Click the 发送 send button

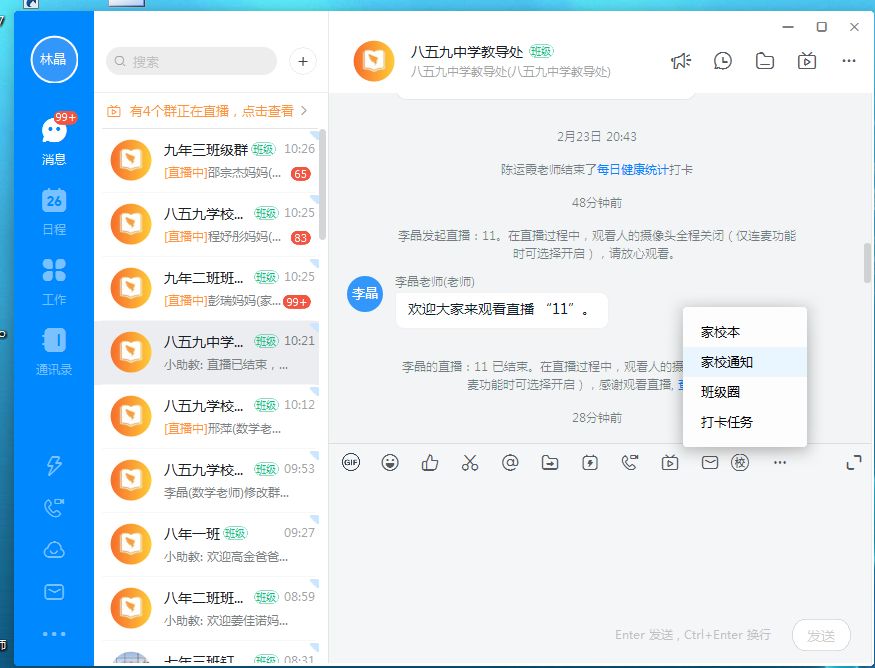pos(821,635)
